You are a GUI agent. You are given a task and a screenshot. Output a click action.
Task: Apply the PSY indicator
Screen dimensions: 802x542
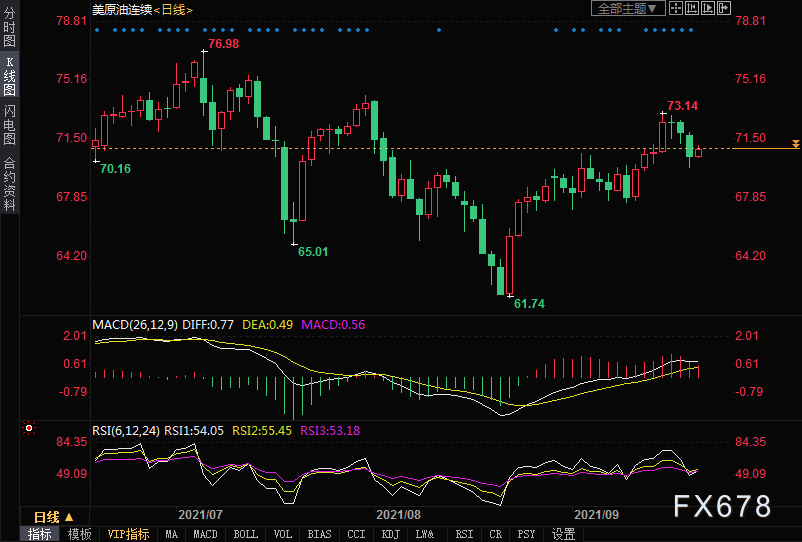(x=526, y=534)
